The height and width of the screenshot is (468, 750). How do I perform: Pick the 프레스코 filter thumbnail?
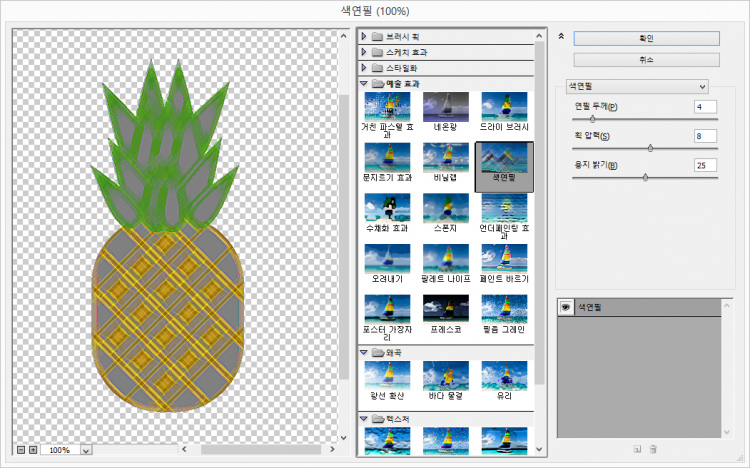point(445,309)
